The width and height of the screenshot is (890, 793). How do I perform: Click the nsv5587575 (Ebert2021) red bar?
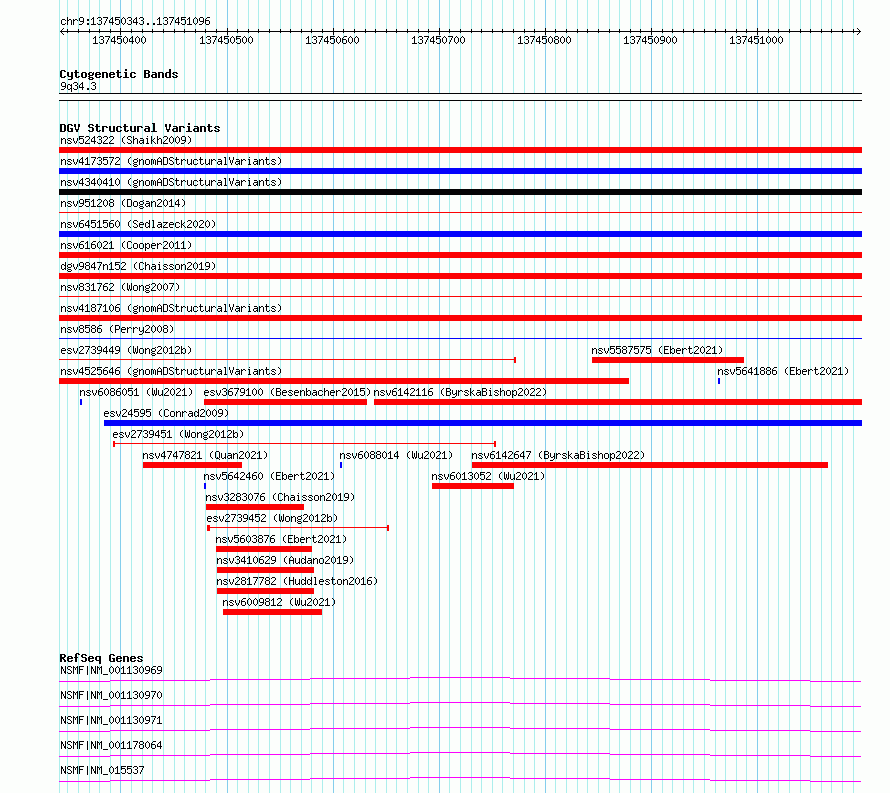pos(668,360)
